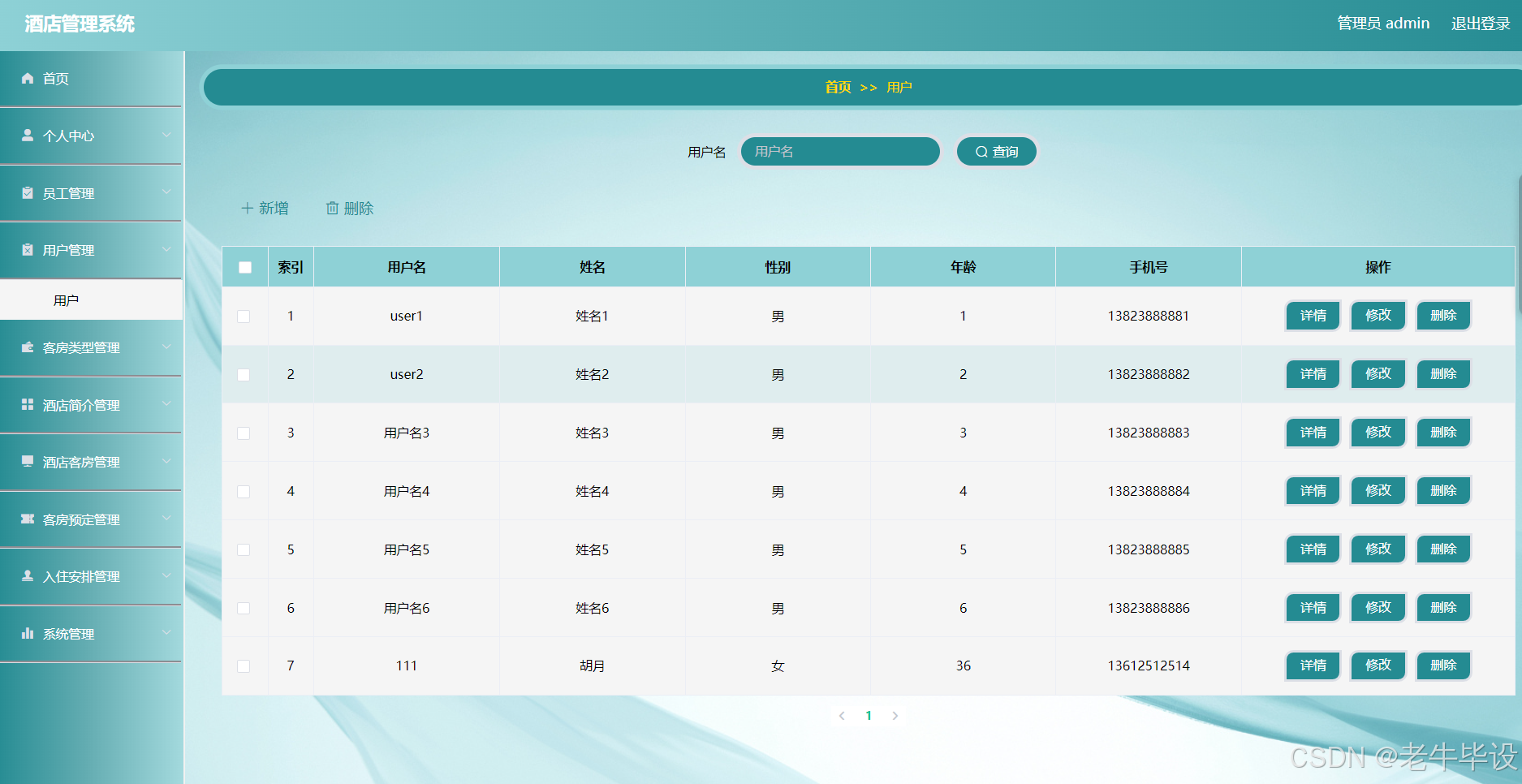Select the checkbox for 用户名4 row
1522x784 pixels.
[x=244, y=492]
